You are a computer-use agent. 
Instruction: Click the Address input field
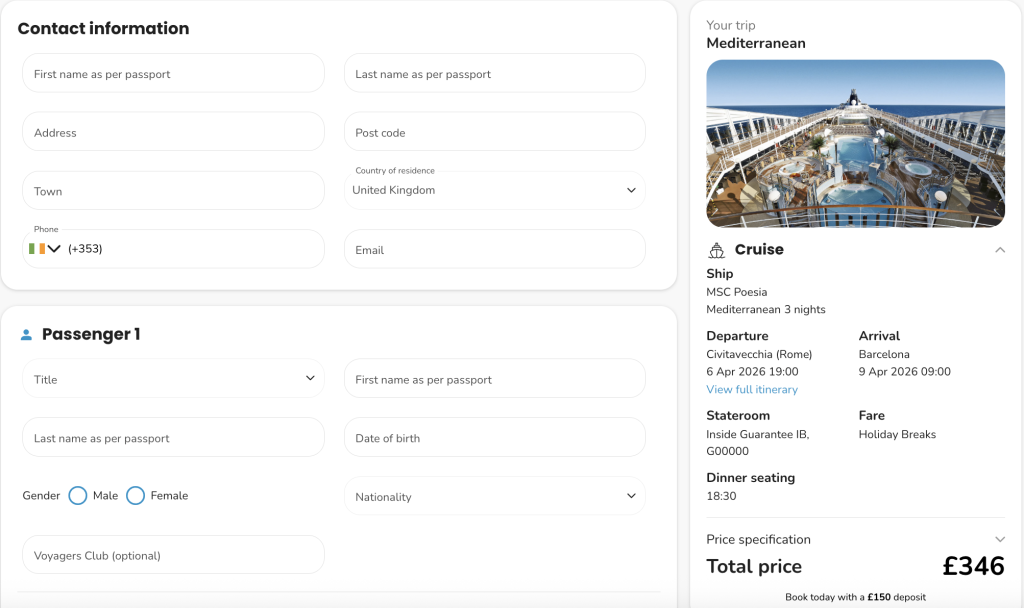pyautogui.click(x=173, y=131)
